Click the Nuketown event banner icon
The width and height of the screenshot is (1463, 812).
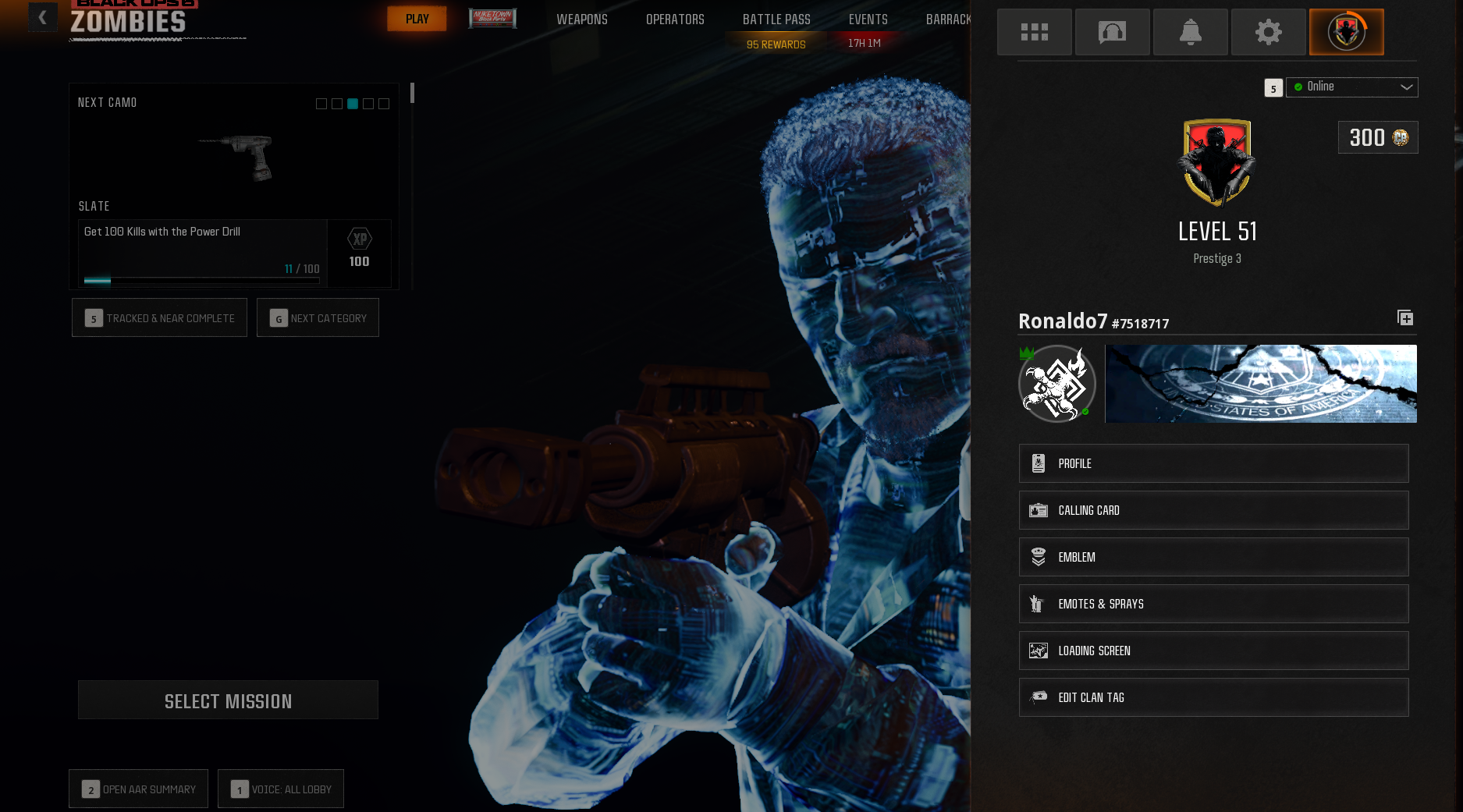[x=492, y=18]
